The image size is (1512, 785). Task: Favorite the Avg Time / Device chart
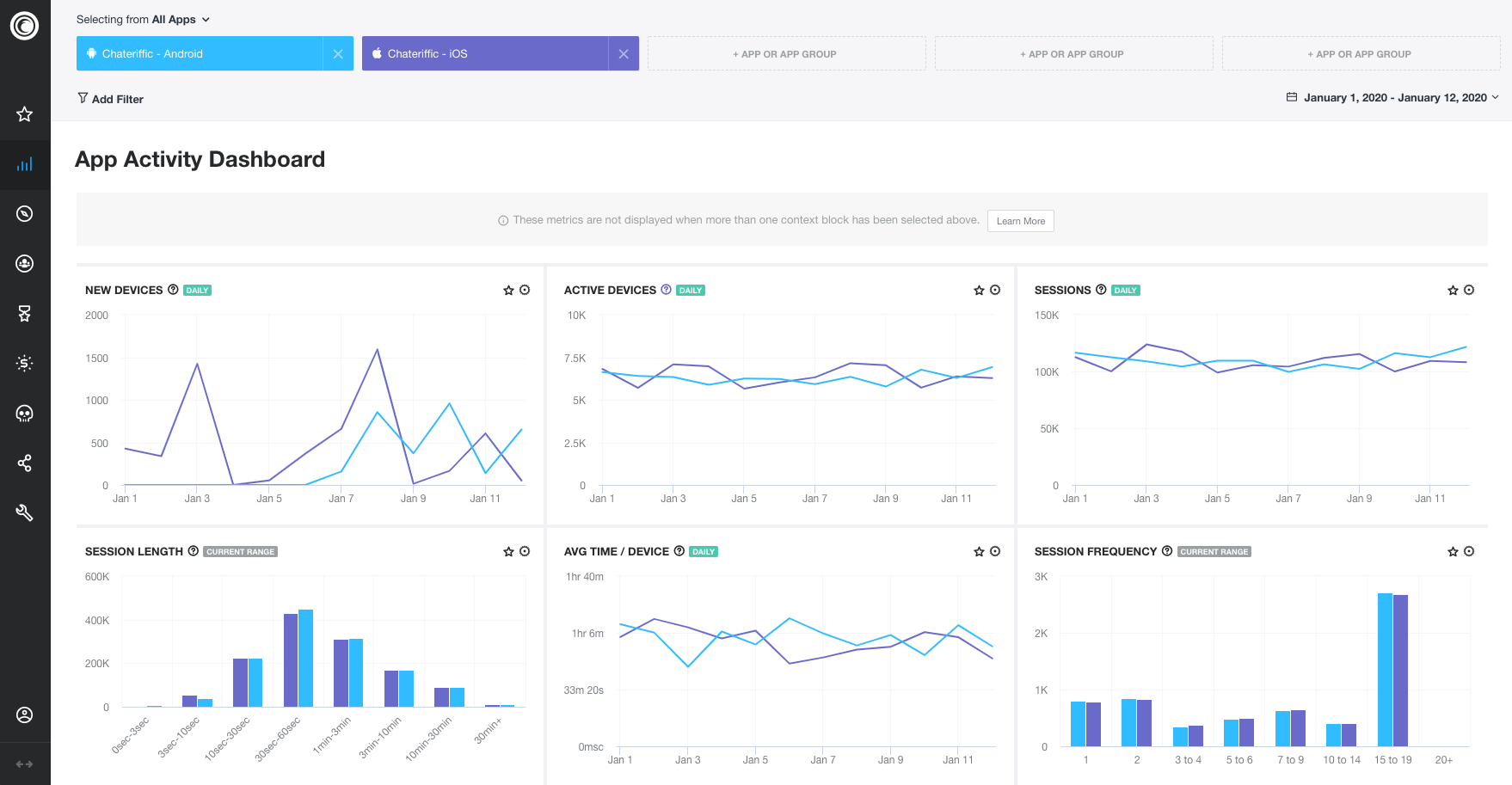(979, 552)
